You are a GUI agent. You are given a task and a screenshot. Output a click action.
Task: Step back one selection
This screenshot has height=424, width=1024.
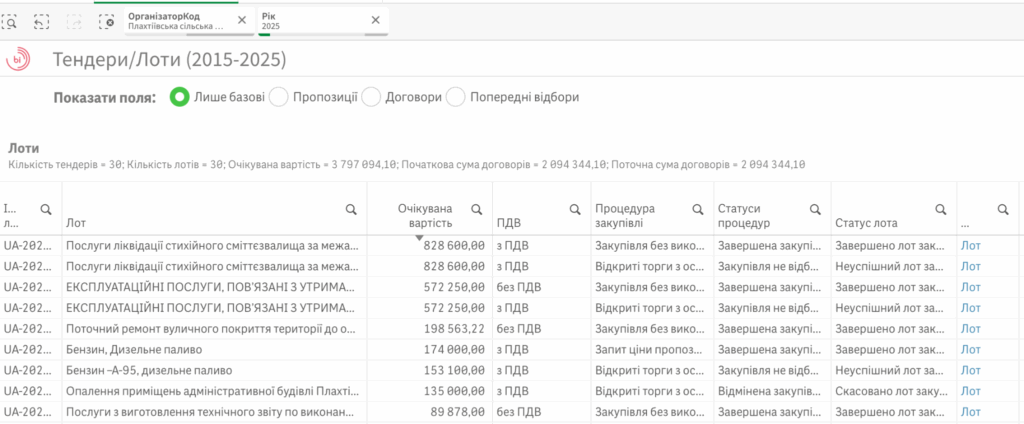pyautogui.click(x=41, y=20)
